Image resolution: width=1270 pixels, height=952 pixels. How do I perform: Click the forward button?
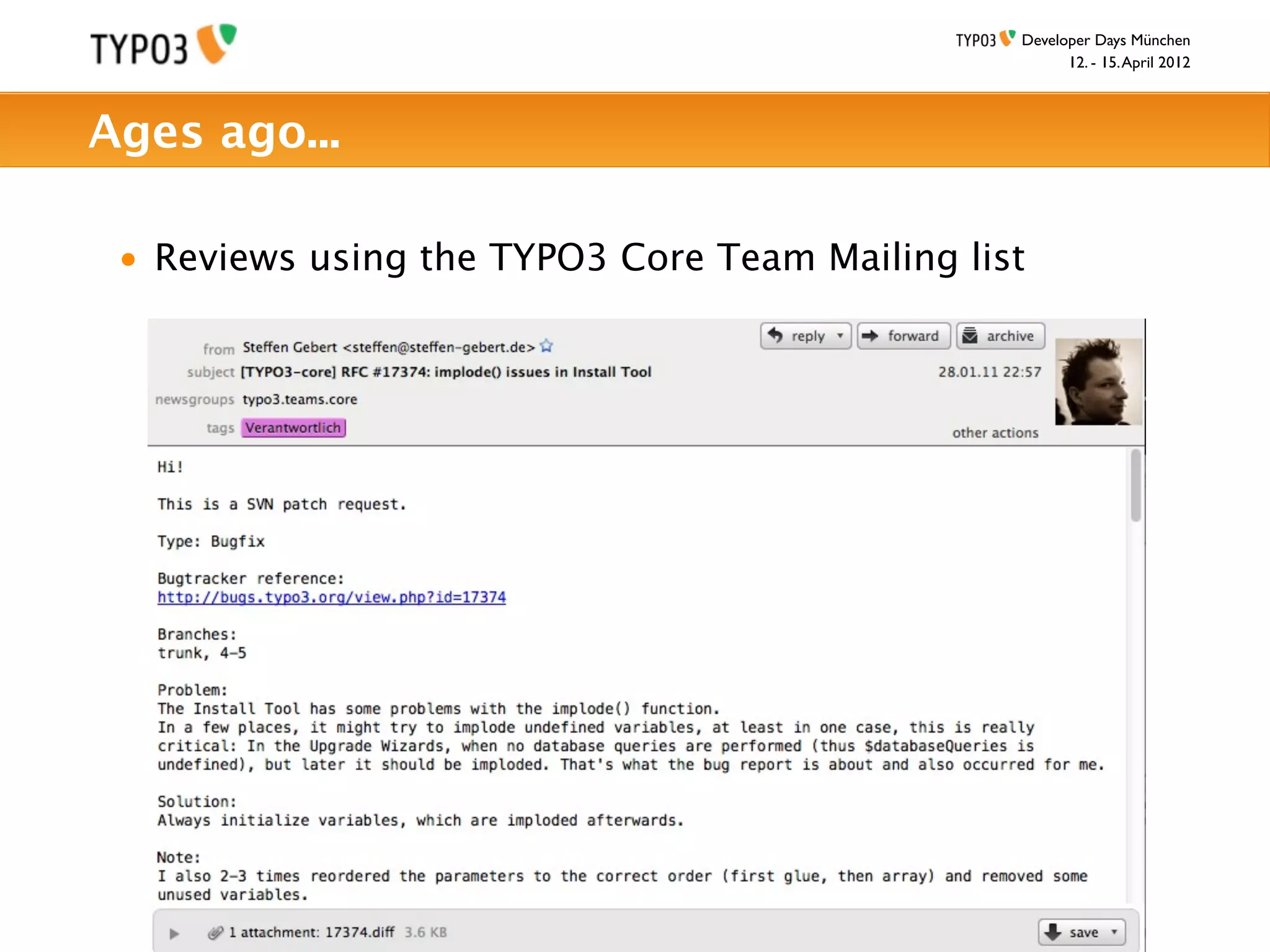coord(904,336)
